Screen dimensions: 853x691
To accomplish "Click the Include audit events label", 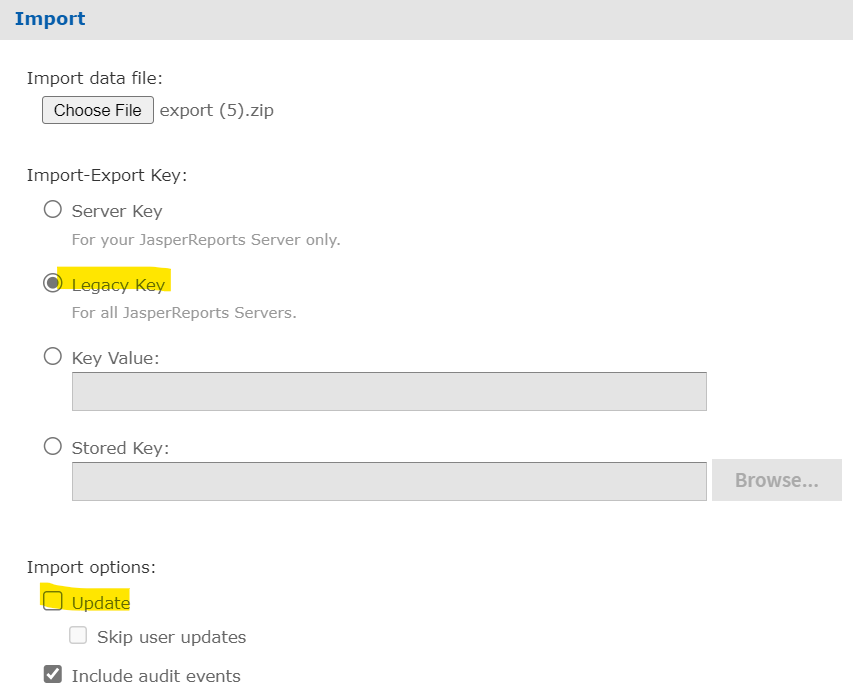I will [155, 675].
